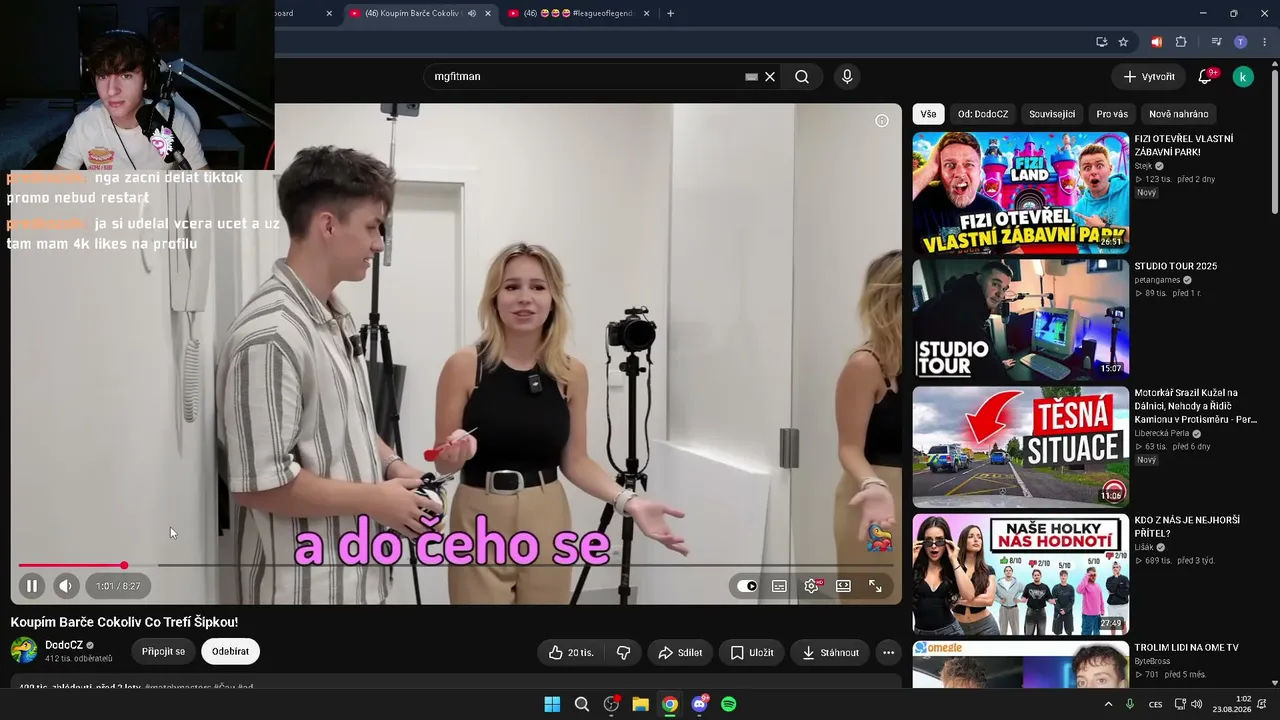Click the Sdílet share button
This screenshot has width=1280, height=720.
click(680, 653)
